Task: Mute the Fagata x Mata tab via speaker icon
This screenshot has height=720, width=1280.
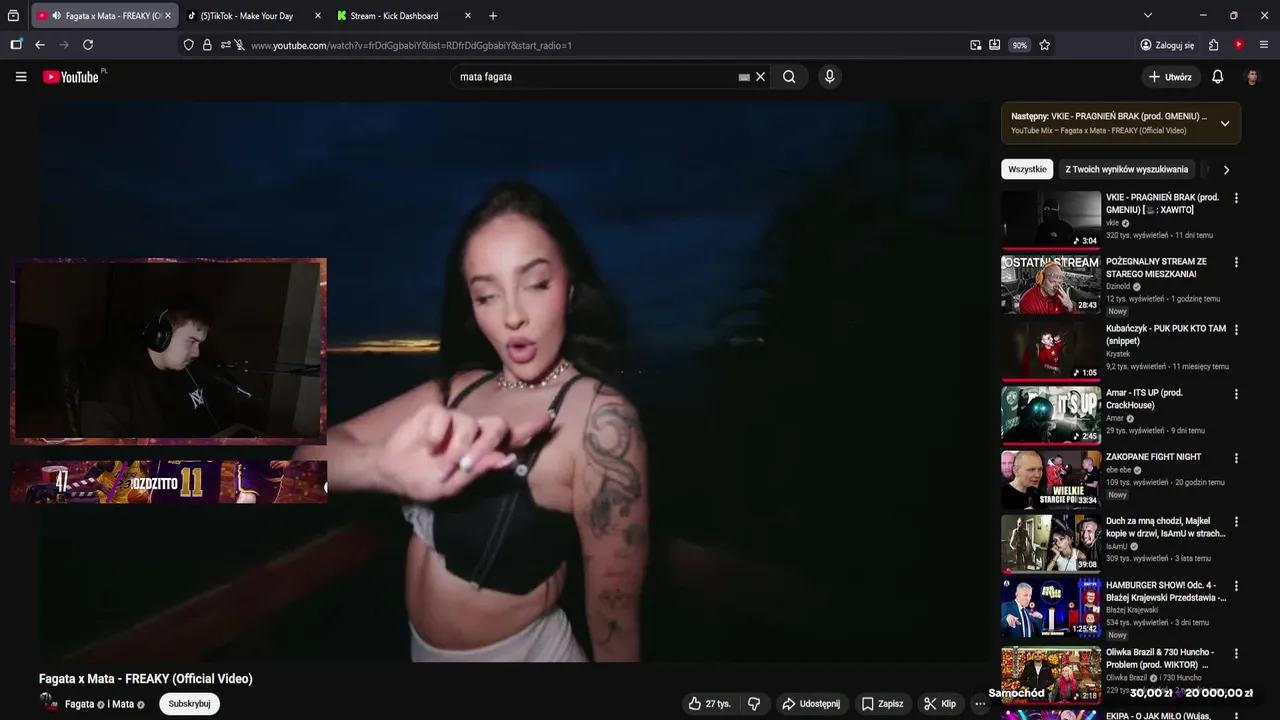Action: (x=56, y=16)
